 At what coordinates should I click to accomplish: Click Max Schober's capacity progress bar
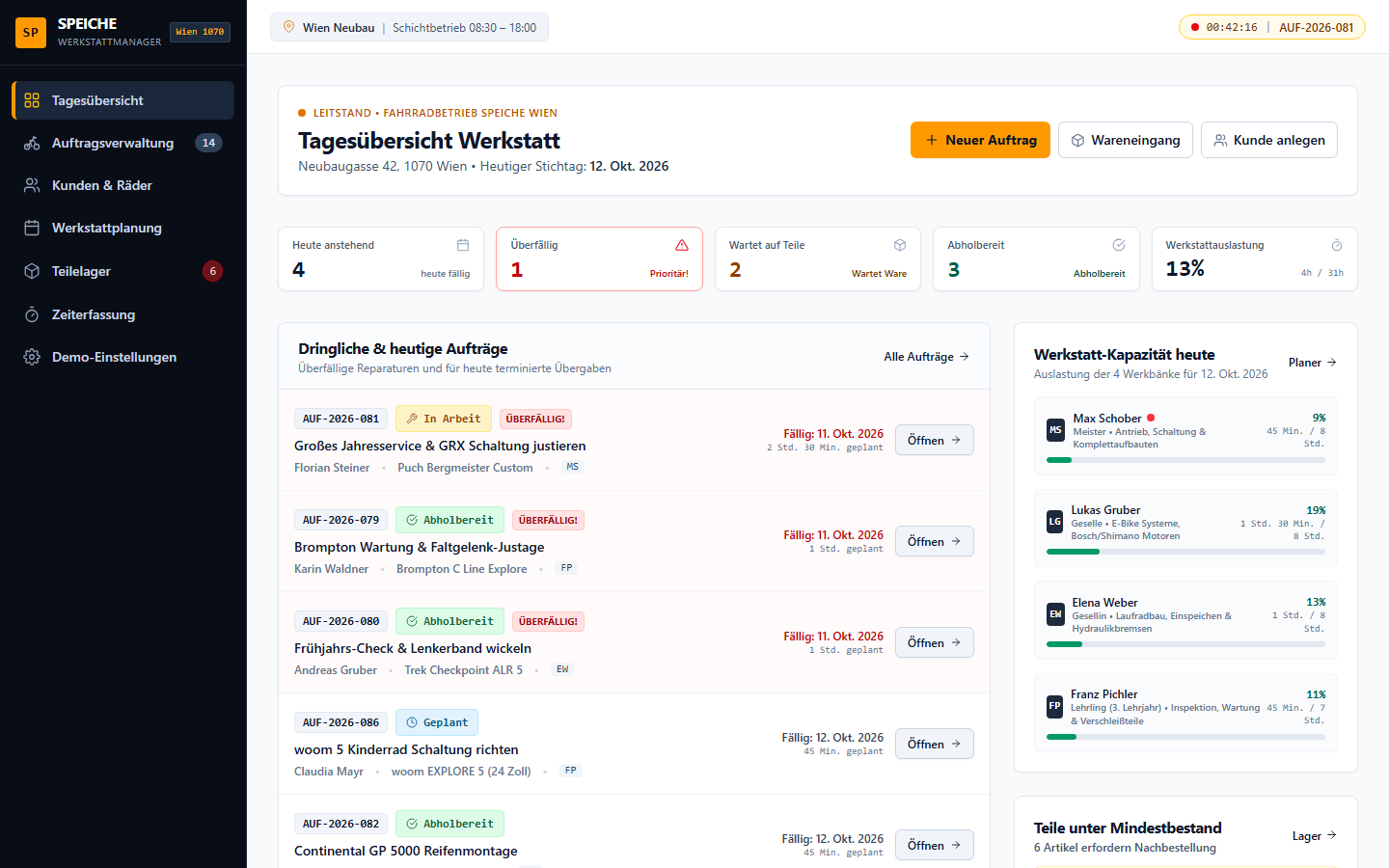point(1185,460)
